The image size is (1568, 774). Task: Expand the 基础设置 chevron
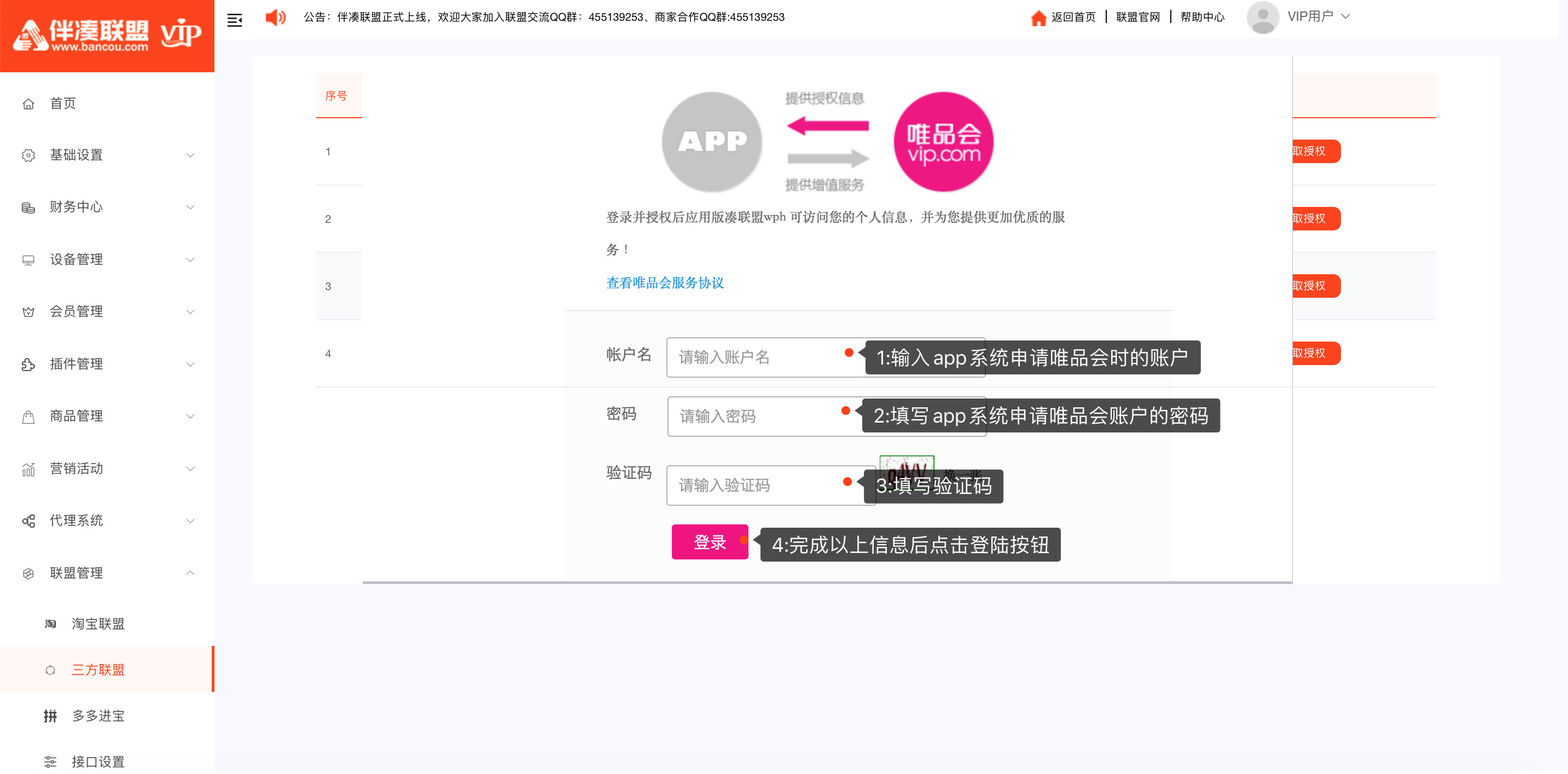pos(190,155)
